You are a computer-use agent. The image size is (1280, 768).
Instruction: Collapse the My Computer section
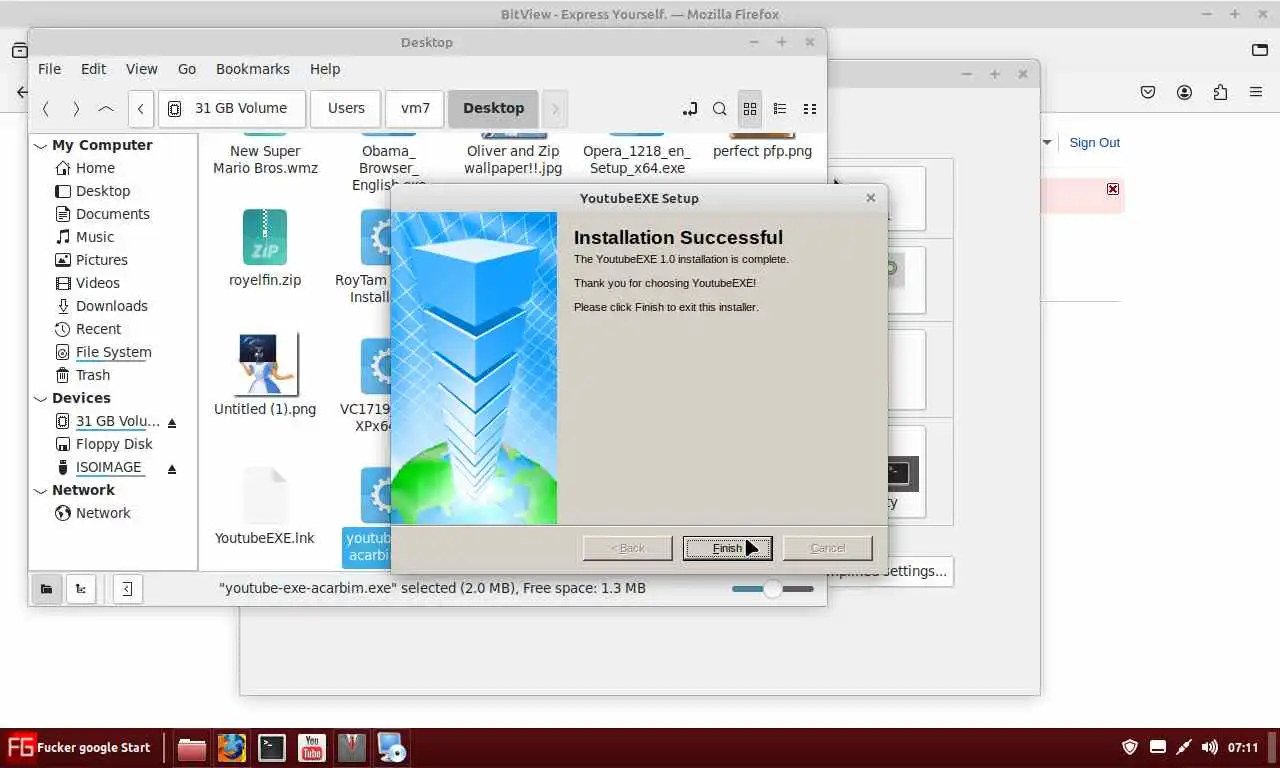(x=41, y=146)
